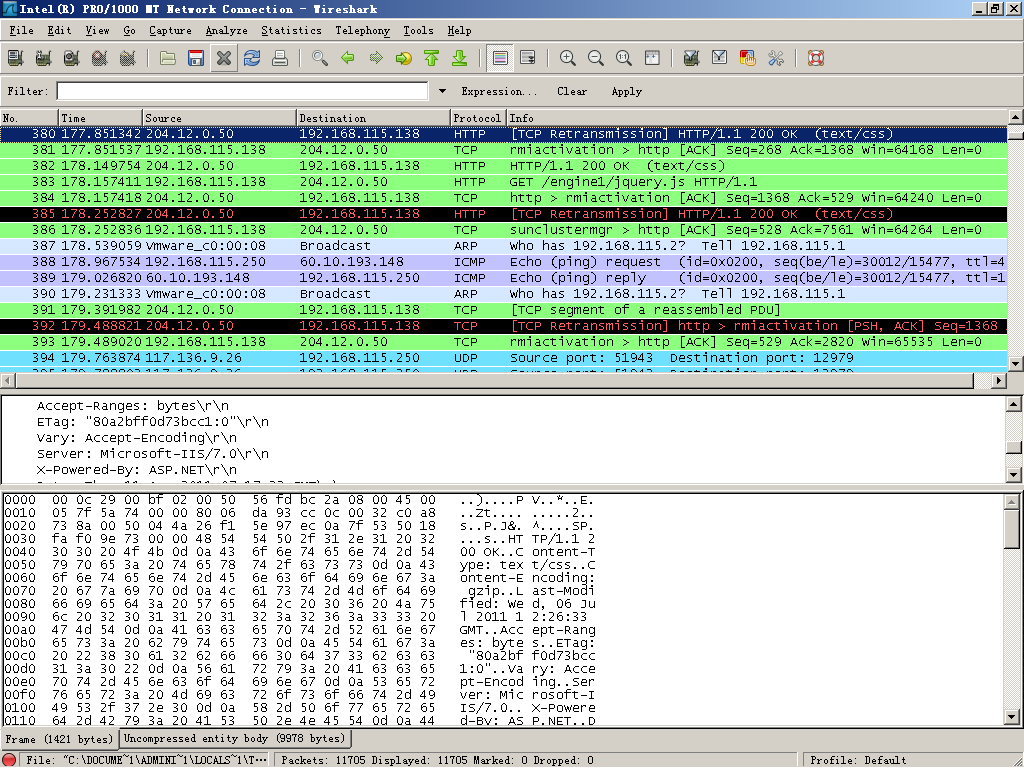Sort packets by Source column header
This screenshot has height=768, width=1024.
pyautogui.click(x=219, y=118)
